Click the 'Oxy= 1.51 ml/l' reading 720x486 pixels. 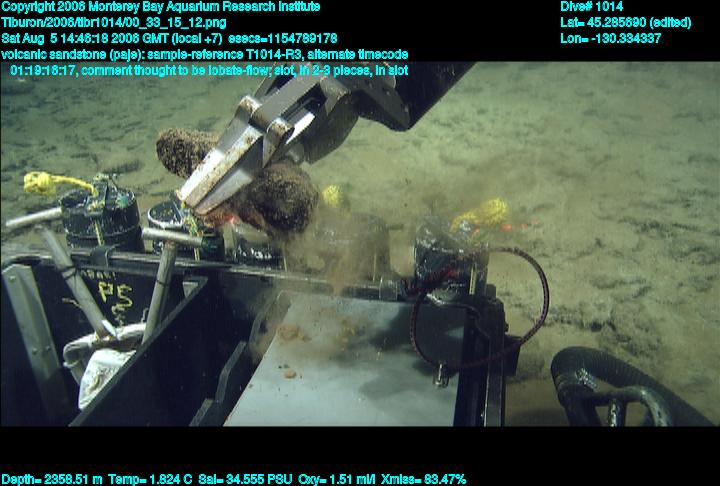click(336, 480)
